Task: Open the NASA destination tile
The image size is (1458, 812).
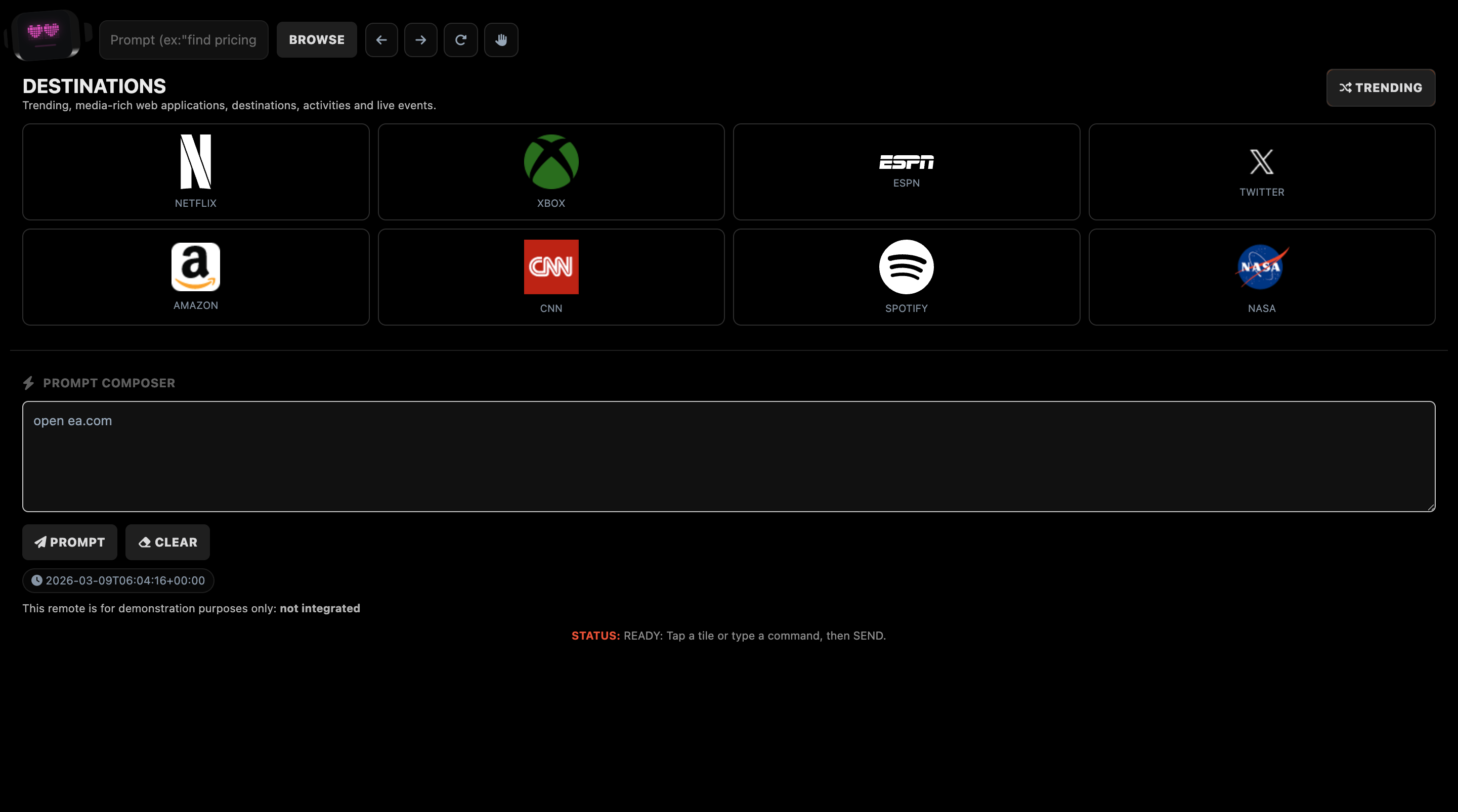Action: (1261, 277)
